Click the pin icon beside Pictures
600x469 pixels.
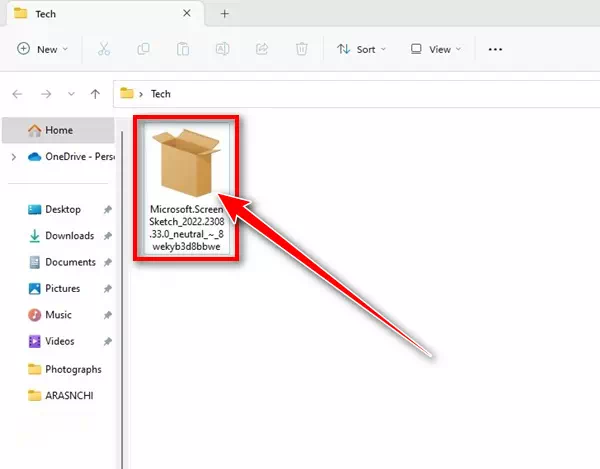click(108, 289)
